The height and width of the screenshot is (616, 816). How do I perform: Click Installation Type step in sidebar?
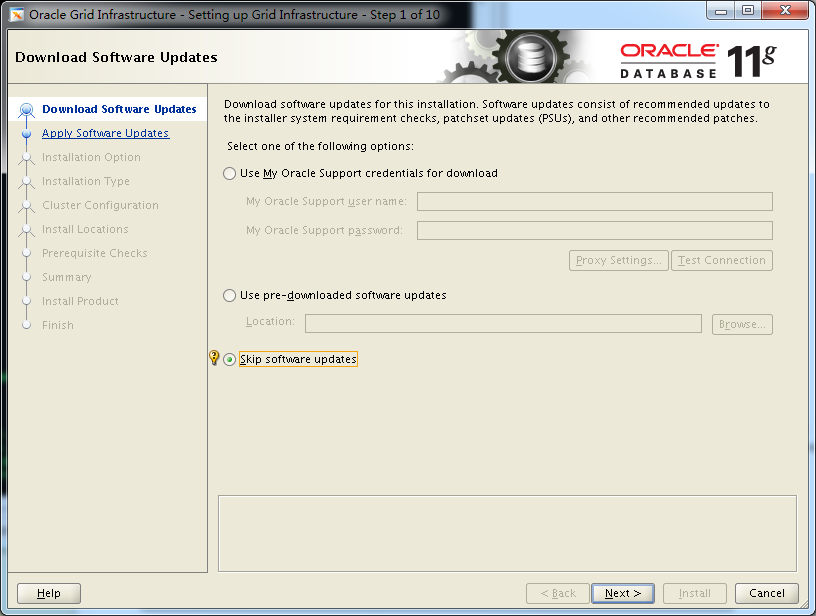(85, 181)
